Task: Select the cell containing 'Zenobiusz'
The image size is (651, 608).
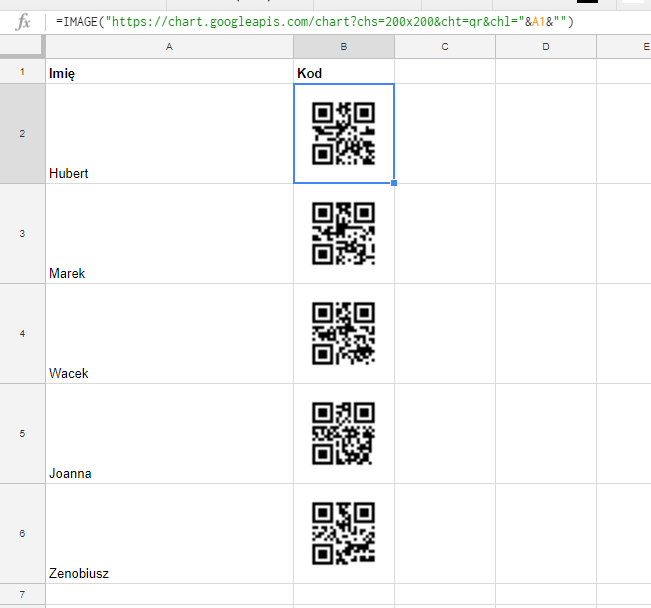Action: tap(169, 533)
